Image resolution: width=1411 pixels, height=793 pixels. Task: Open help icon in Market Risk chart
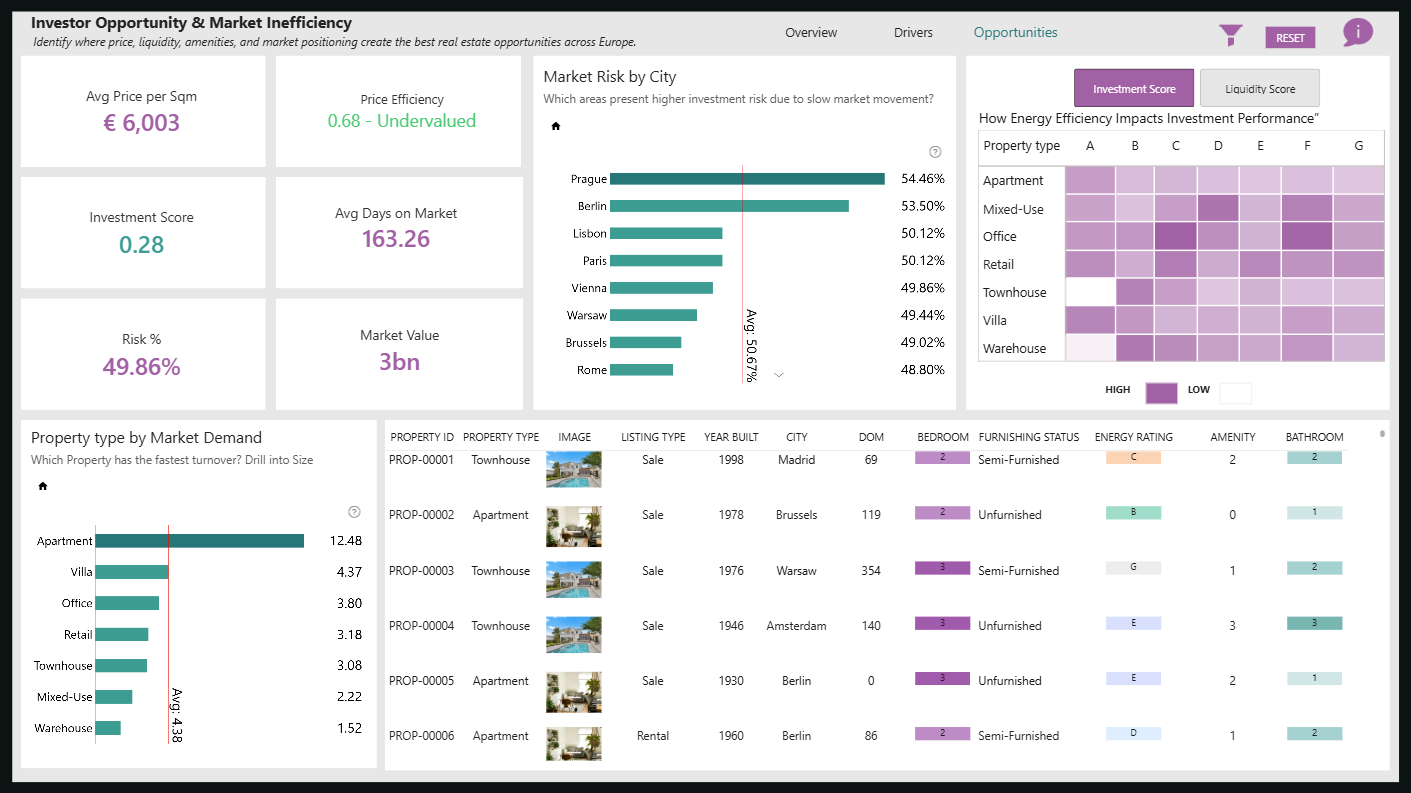click(x=935, y=152)
